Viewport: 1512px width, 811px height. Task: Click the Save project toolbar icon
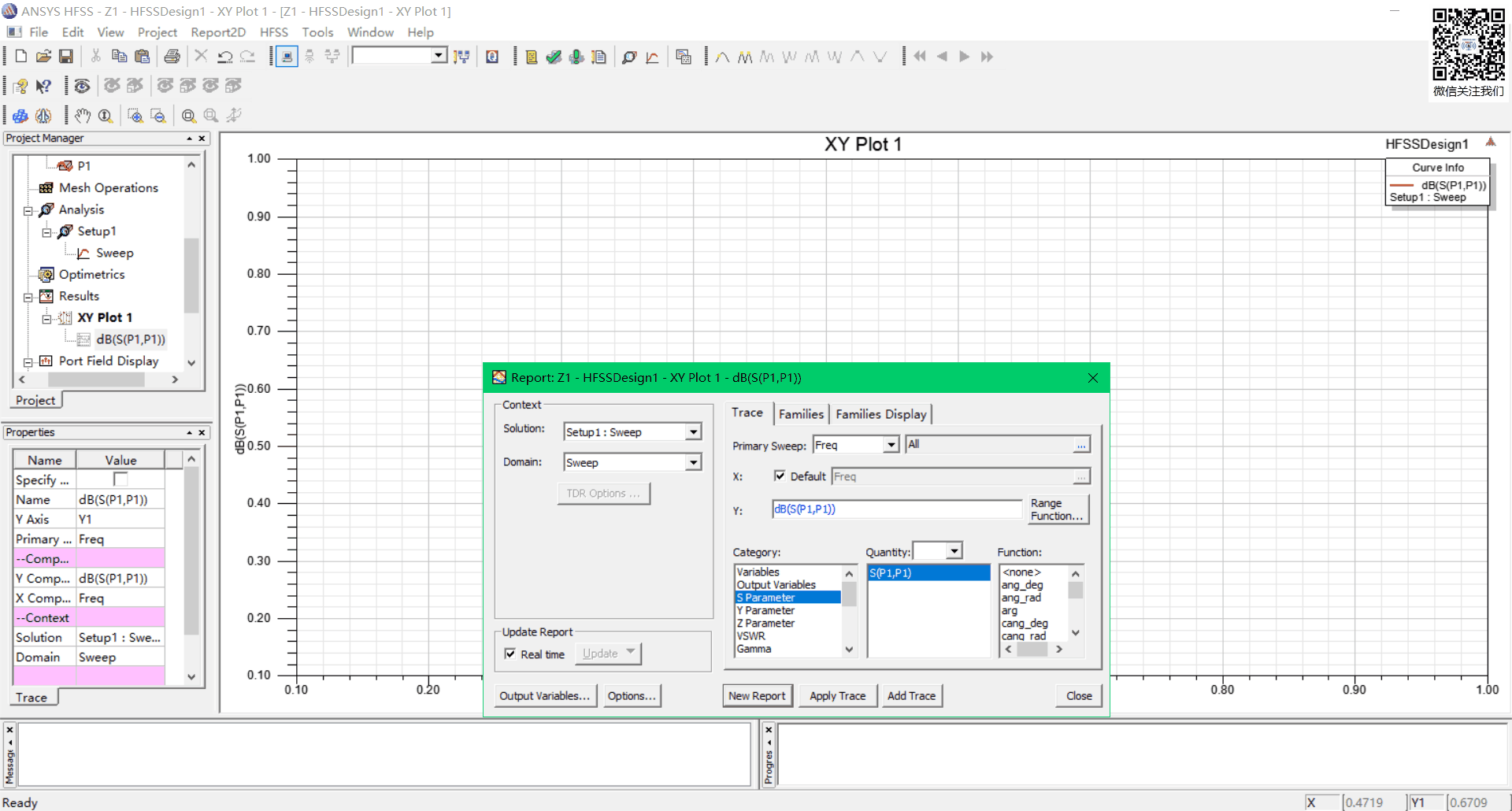tap(66, 57)
